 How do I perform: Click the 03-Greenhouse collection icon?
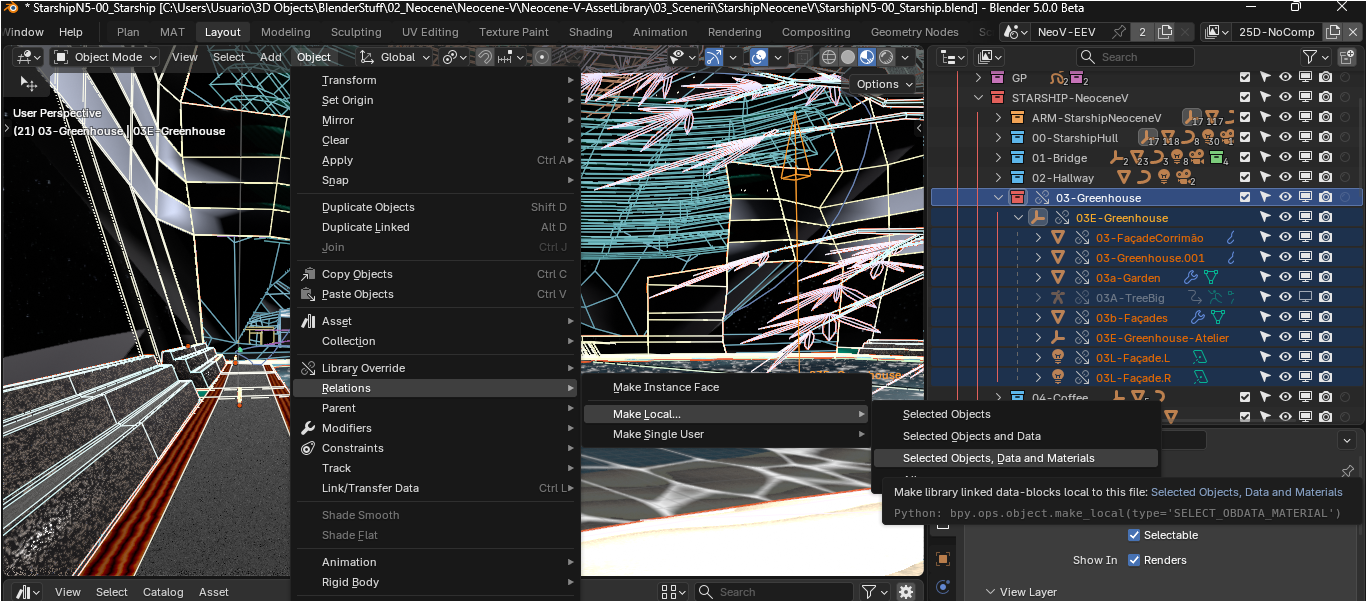pos(1017,198)
